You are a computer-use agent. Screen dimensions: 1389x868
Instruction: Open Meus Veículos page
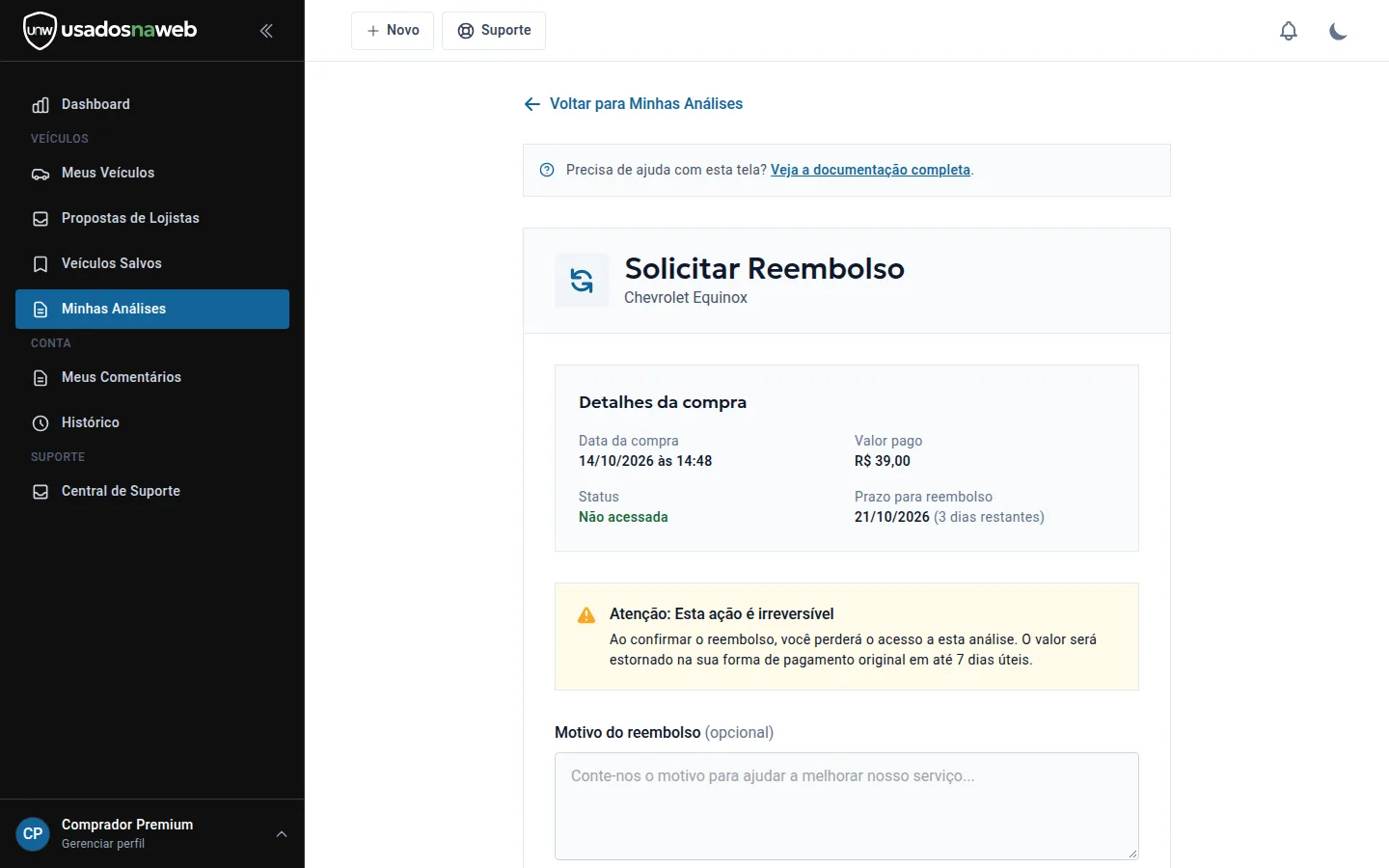[152, 173]
